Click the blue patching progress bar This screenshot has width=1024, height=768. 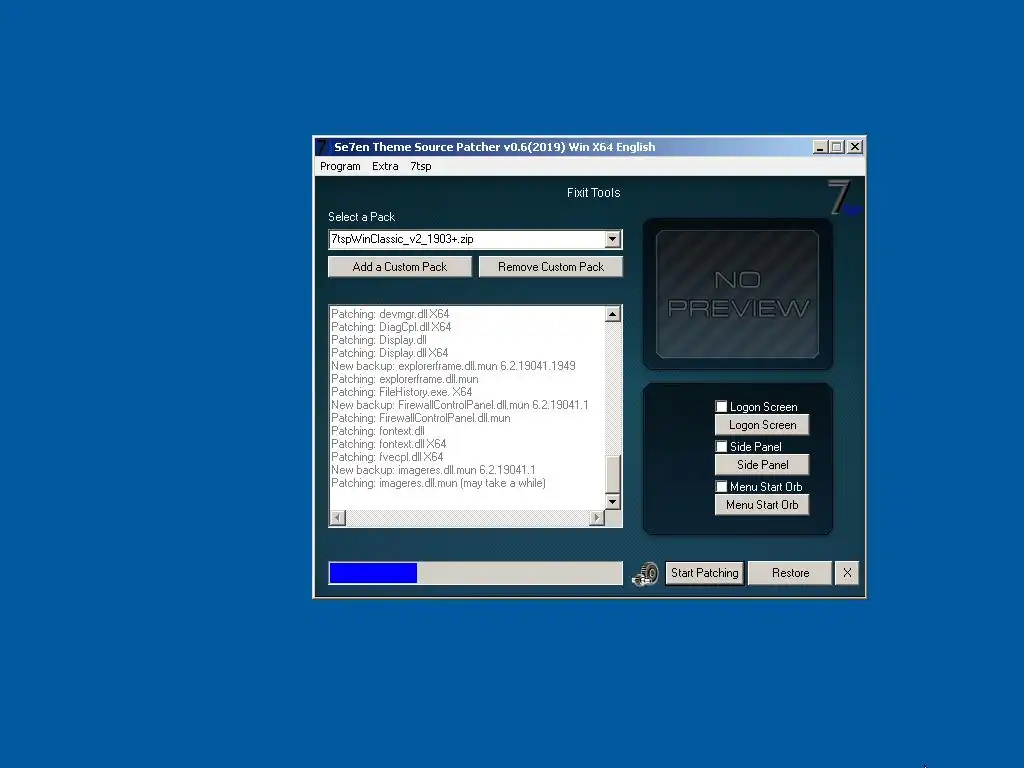point(475,573)
